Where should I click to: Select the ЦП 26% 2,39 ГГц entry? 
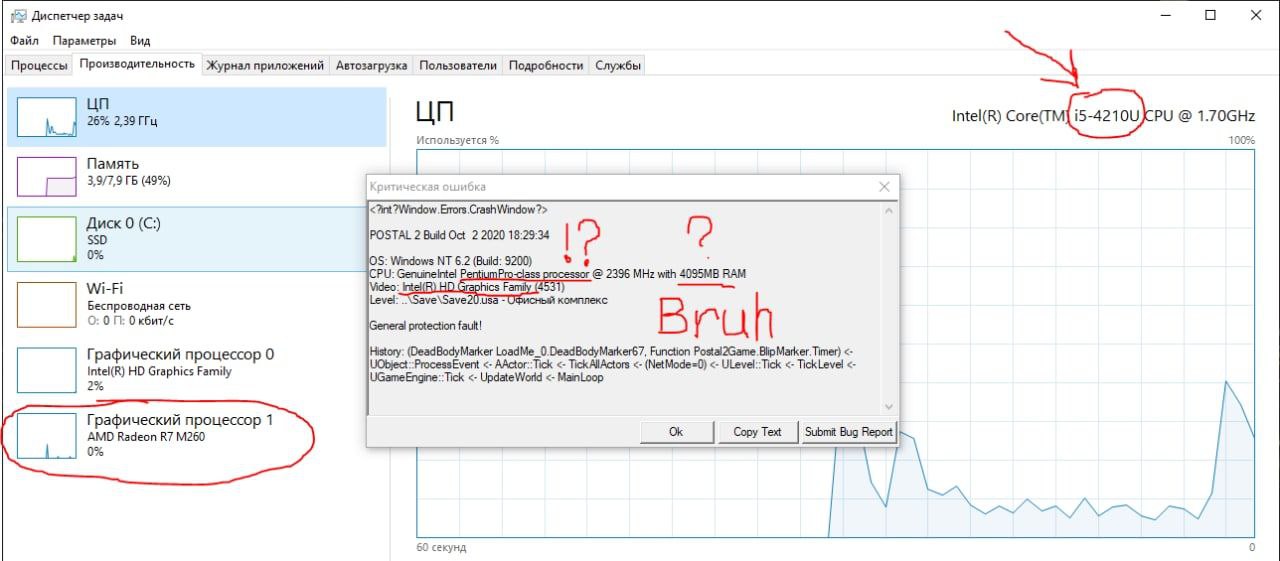coord(196,117)
